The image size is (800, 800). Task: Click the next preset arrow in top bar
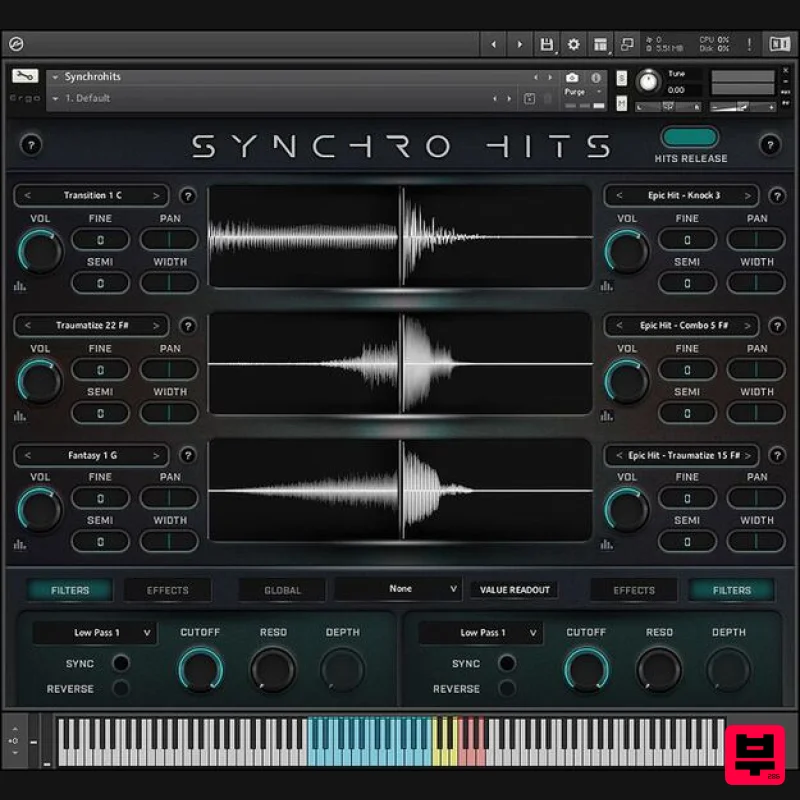pos(519,44)
